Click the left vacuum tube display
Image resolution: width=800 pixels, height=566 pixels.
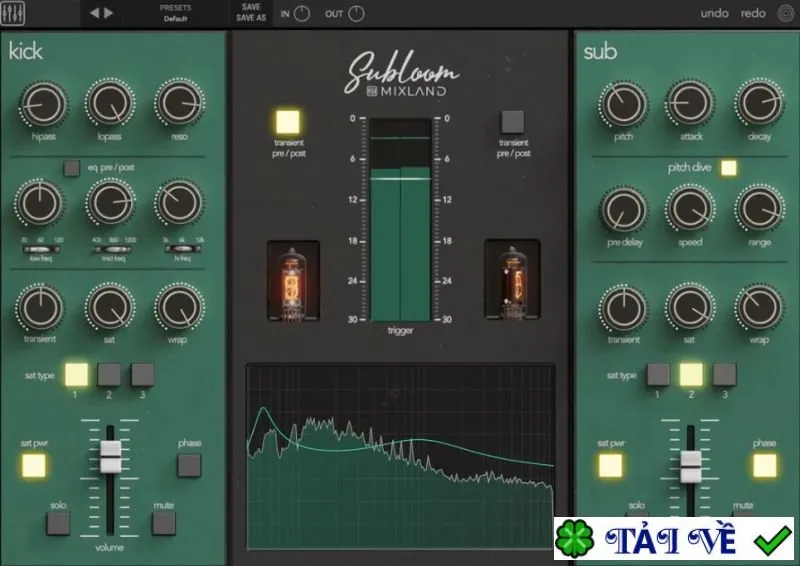pyautogui.click(x=293, y=281)
